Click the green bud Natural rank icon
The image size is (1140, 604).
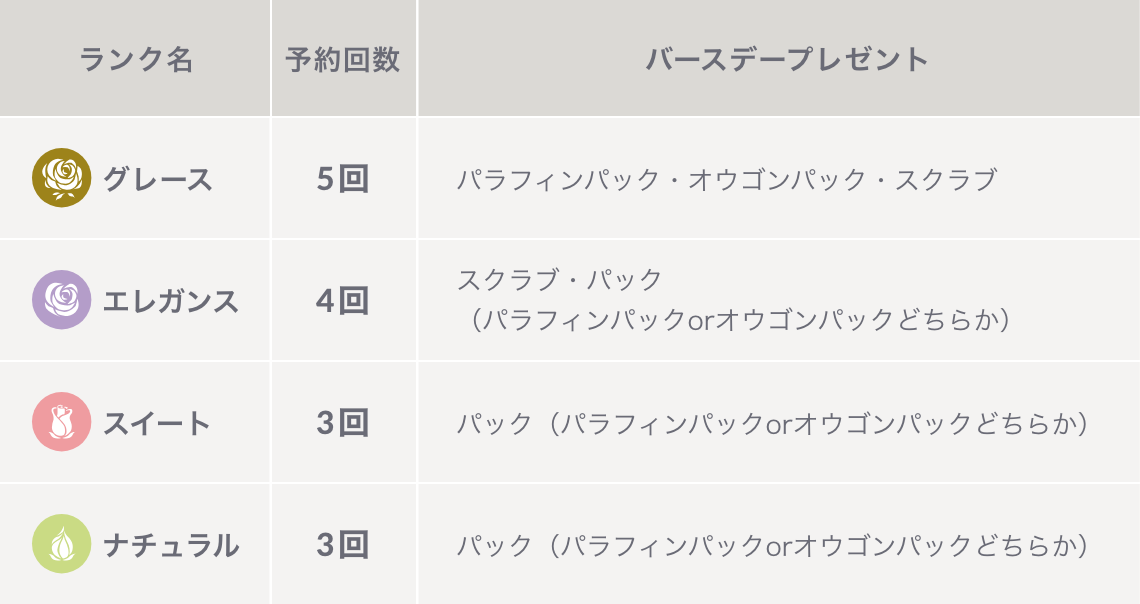click(62, 544)
